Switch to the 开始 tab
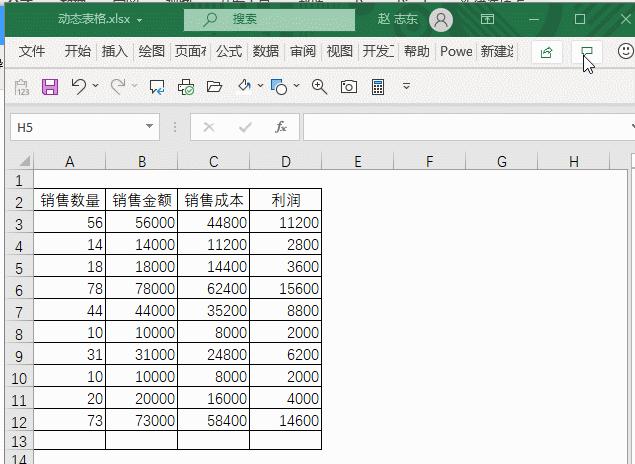The width and height of the screenshot is (635, 464). click(77, 51)
